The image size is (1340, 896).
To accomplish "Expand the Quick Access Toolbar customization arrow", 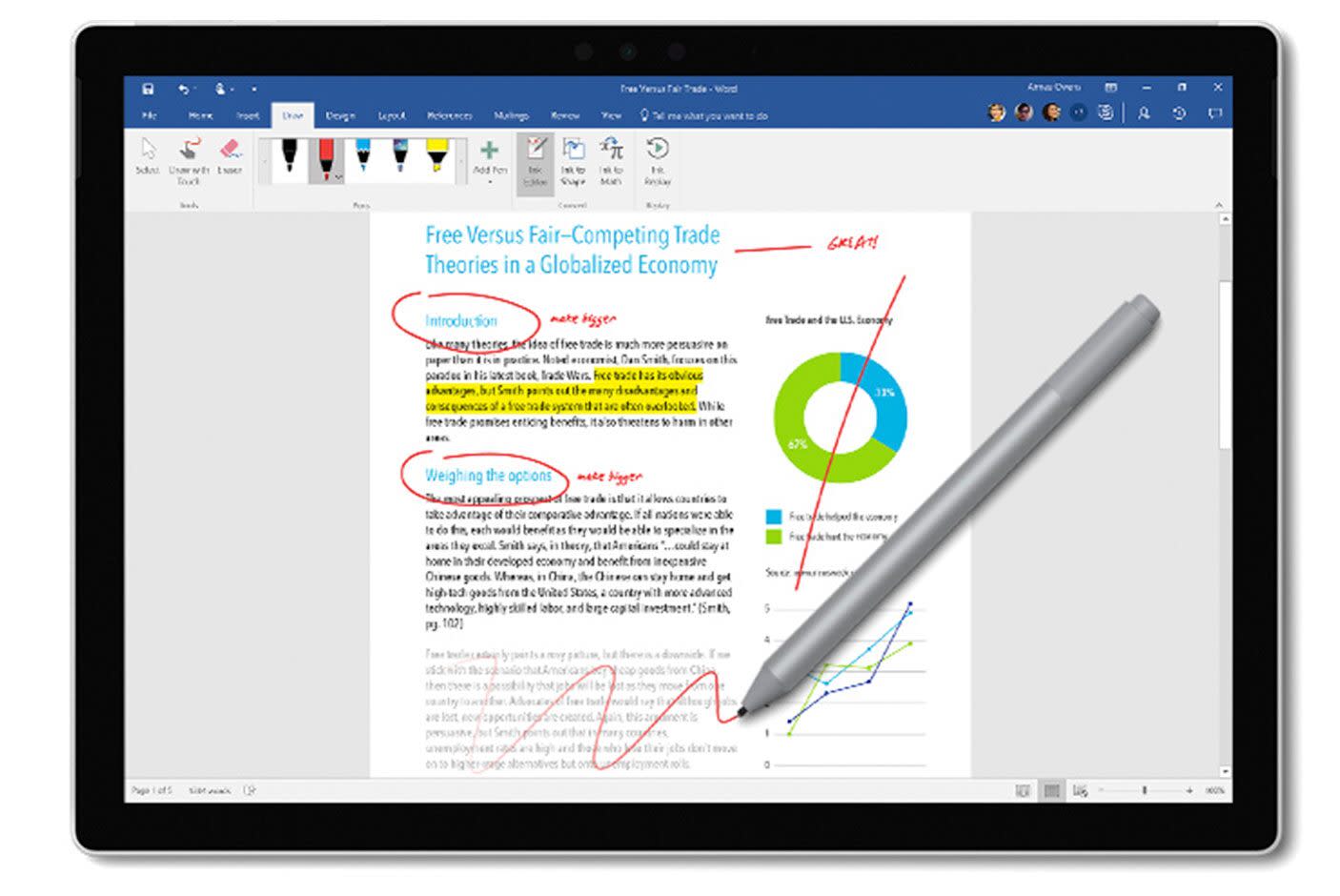I will point(253,88).
